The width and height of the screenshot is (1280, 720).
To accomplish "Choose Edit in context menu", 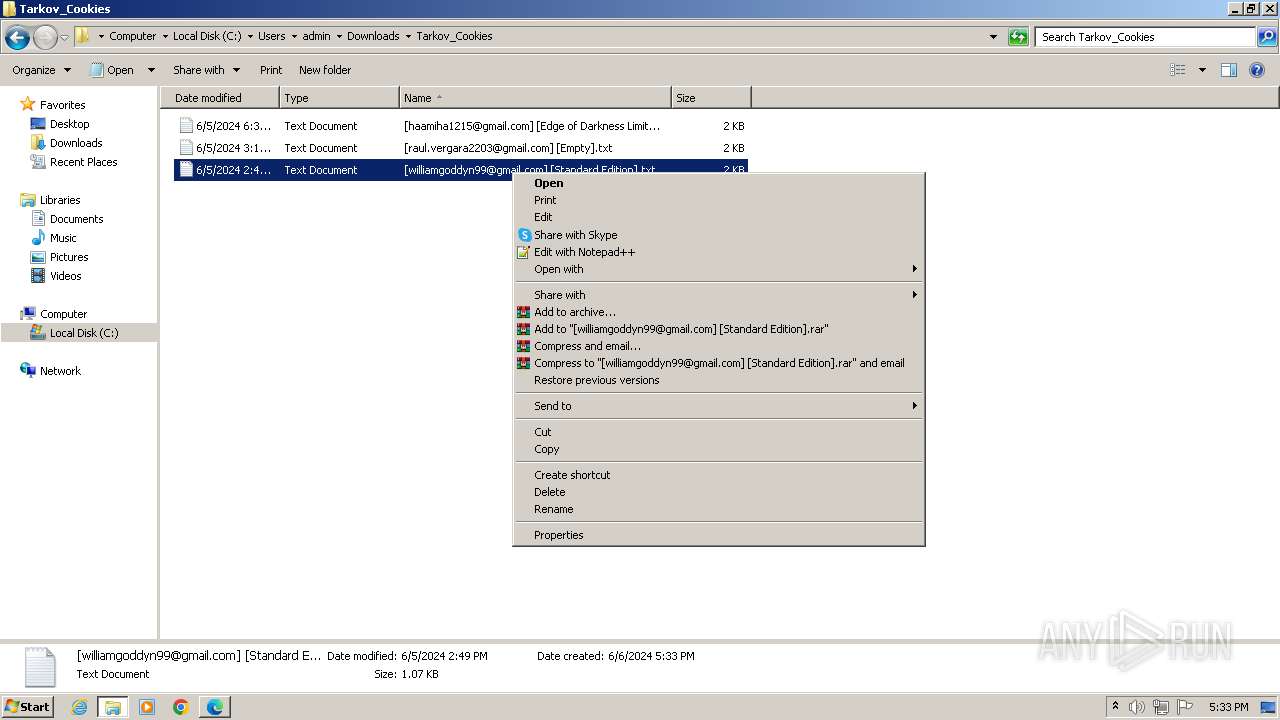I will pos(718,217).
